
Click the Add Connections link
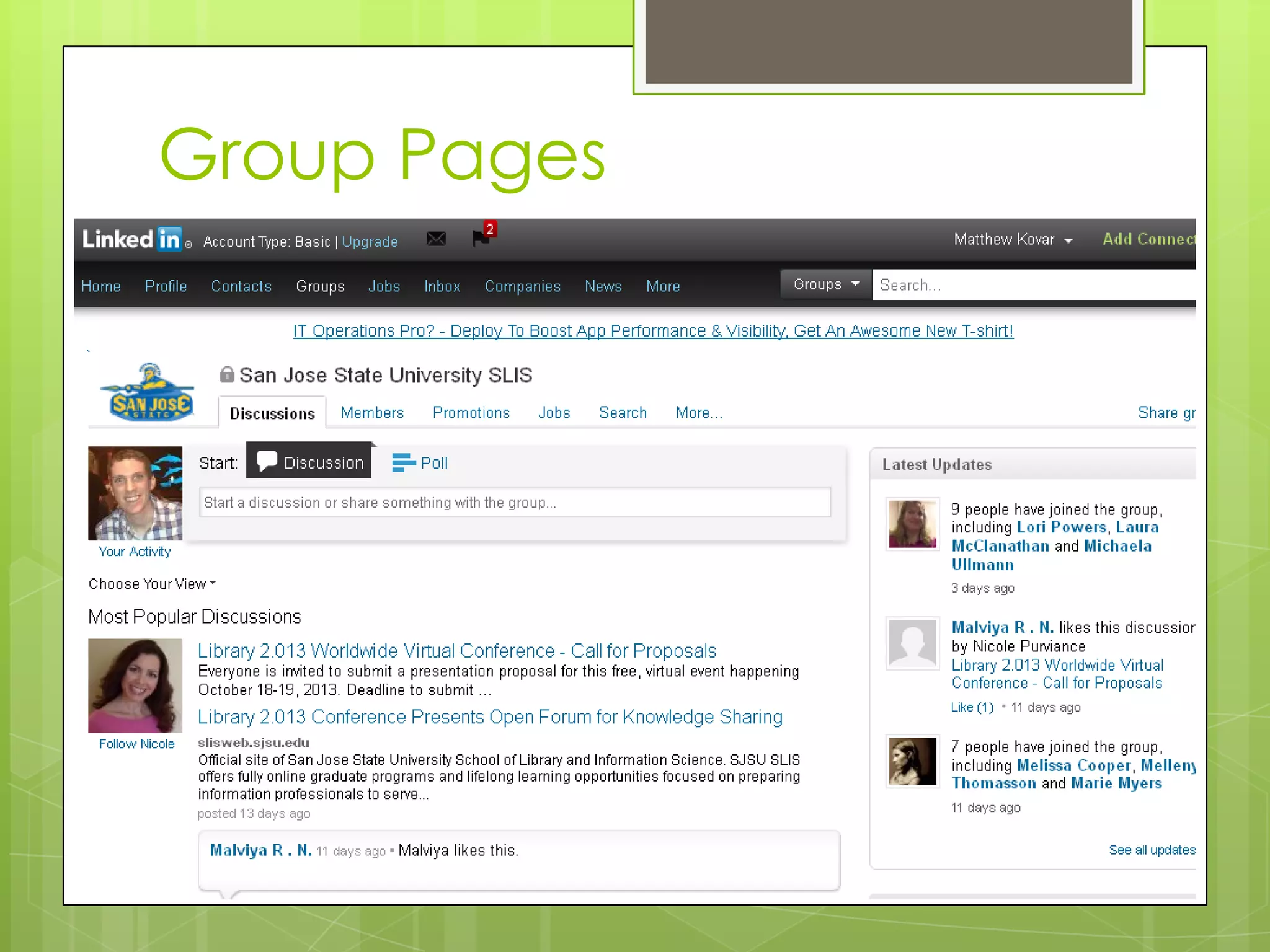point(1148,239)
